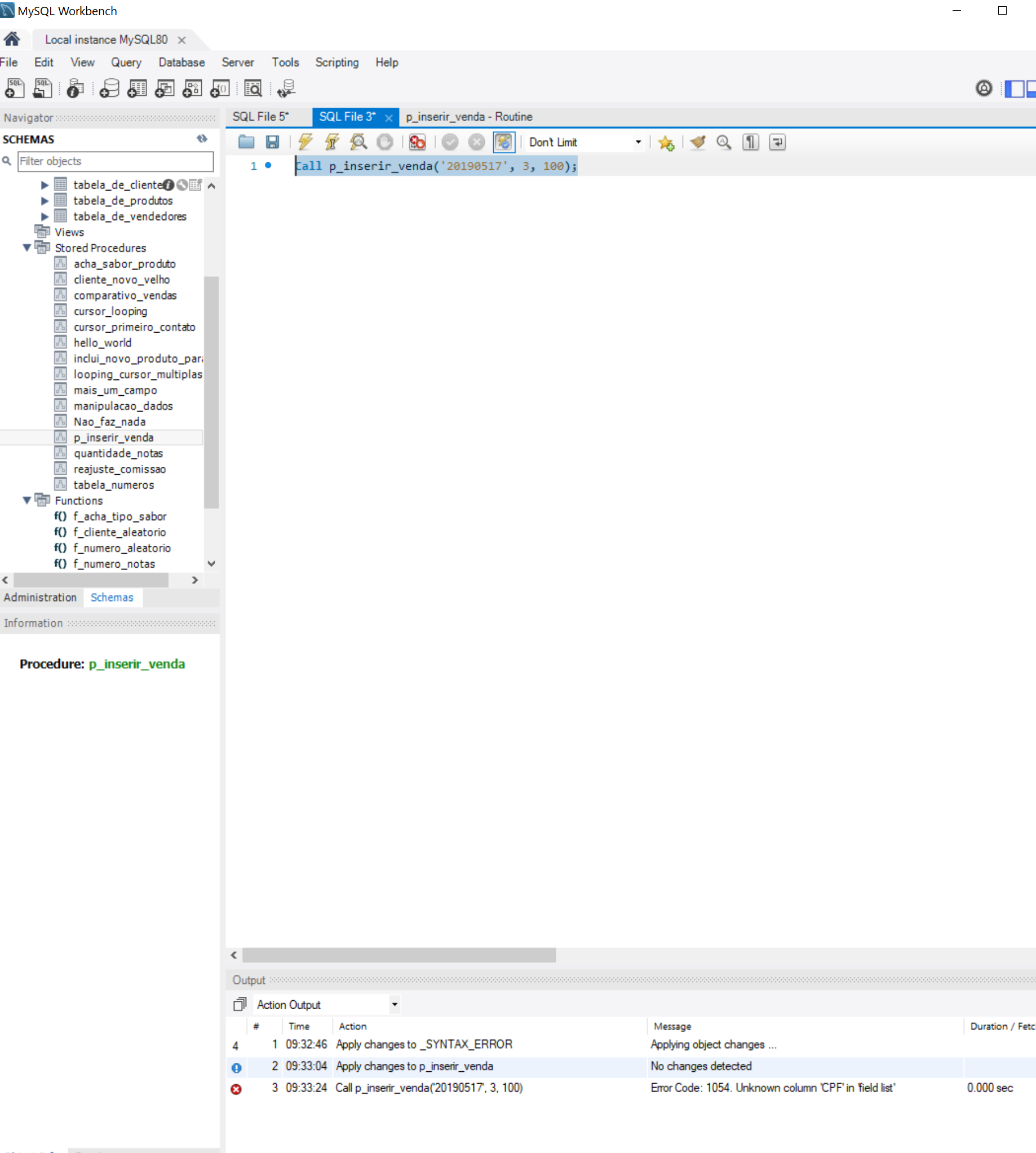
Task: Open Scripting menu
Action: point(337,62)
